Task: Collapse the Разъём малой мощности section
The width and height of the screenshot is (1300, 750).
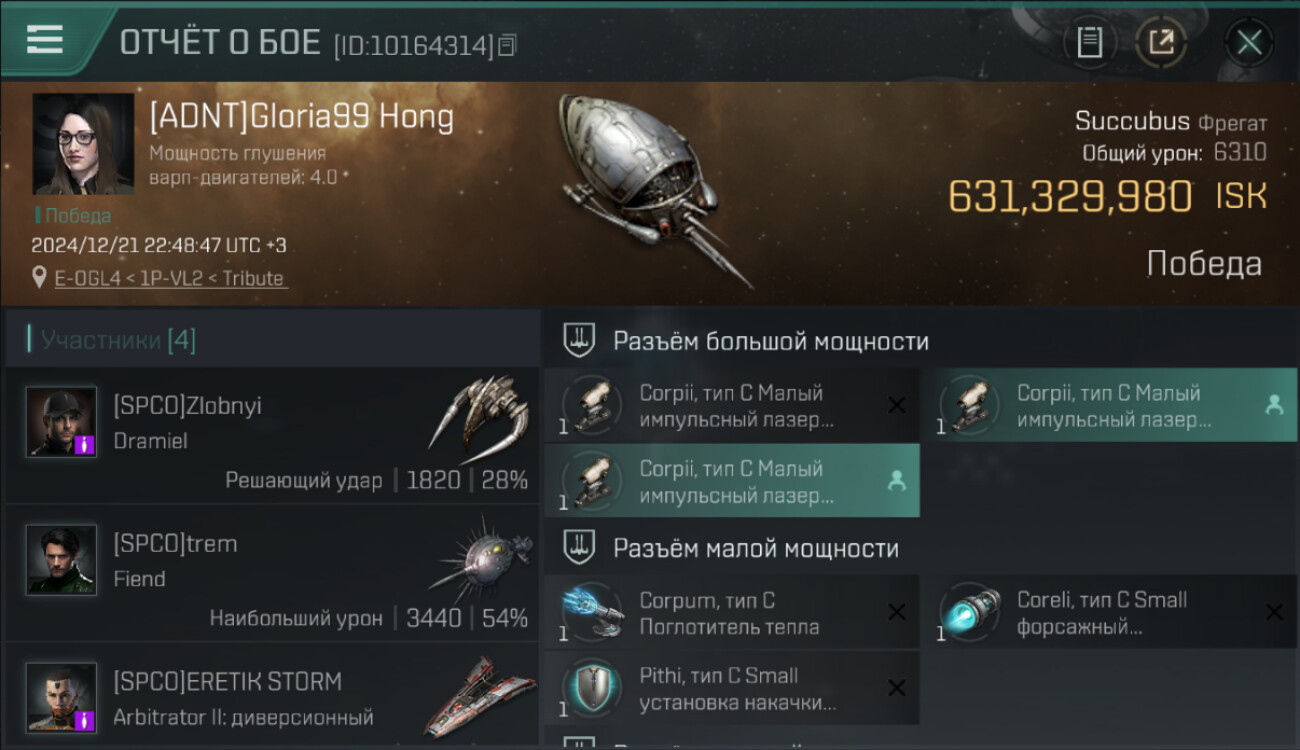Action: click(x=921, y=548)
